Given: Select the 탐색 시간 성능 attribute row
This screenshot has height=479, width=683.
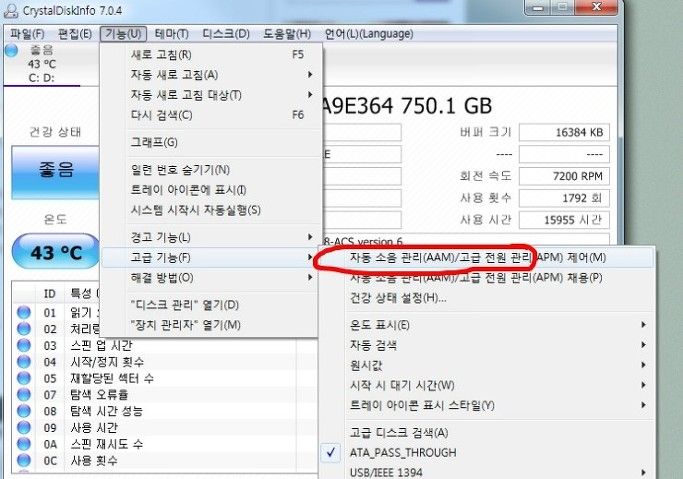Looking at the screenshot, I should pyautogui.click(x=166, y=411).
